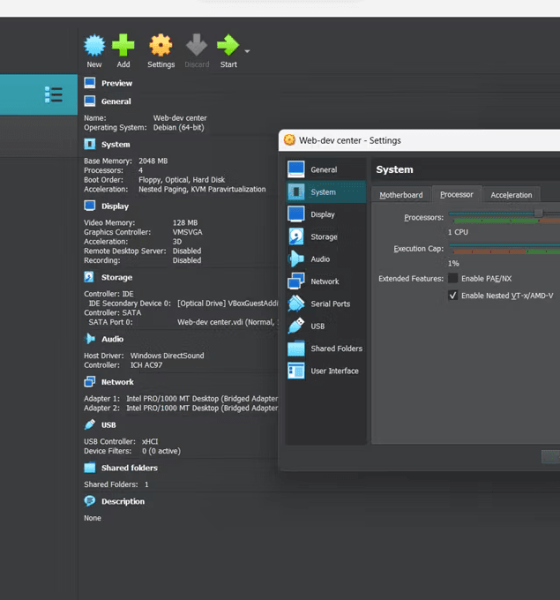
Task: Start the VM with green arrow icon
Action: tap(228, 45)
